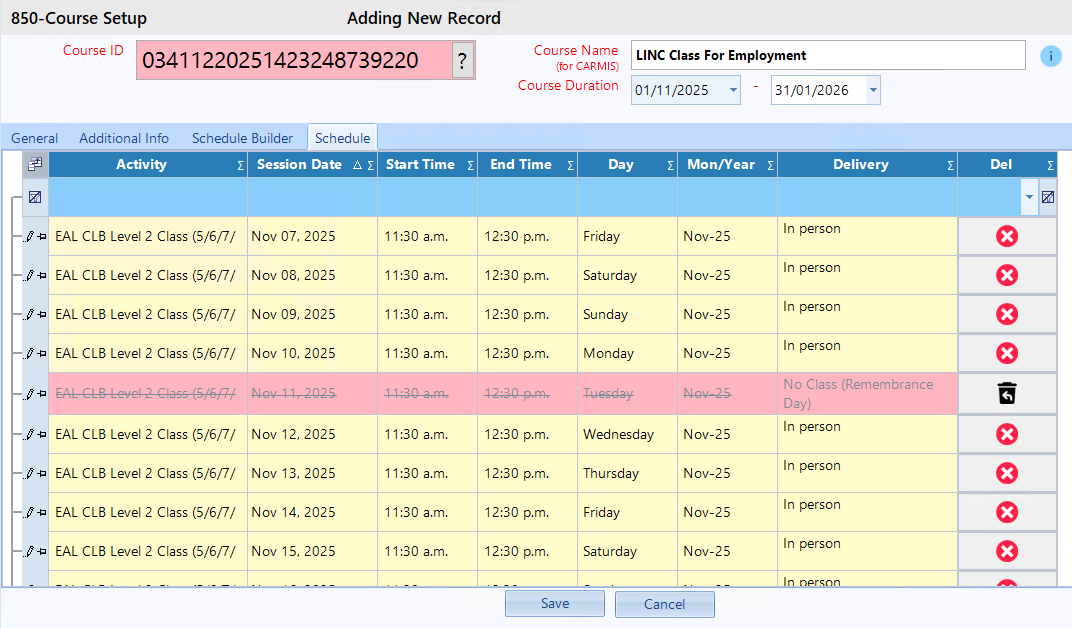1072x628 pixels.
Task: Click the blue info icon beside Course Name
Action: 1050,56
